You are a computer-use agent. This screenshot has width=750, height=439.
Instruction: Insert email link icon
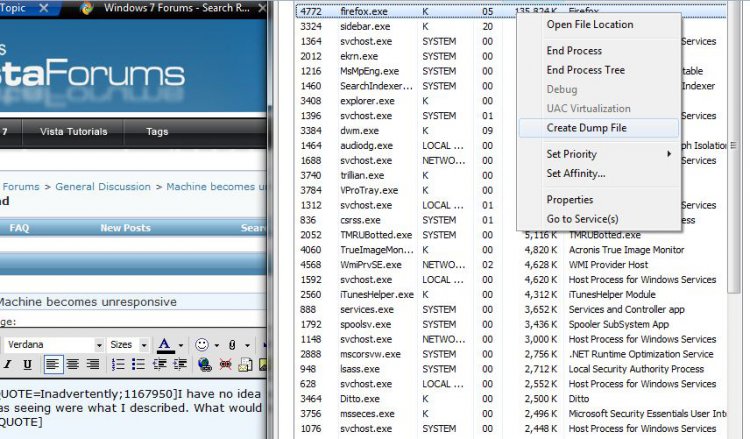pos(245,364)
